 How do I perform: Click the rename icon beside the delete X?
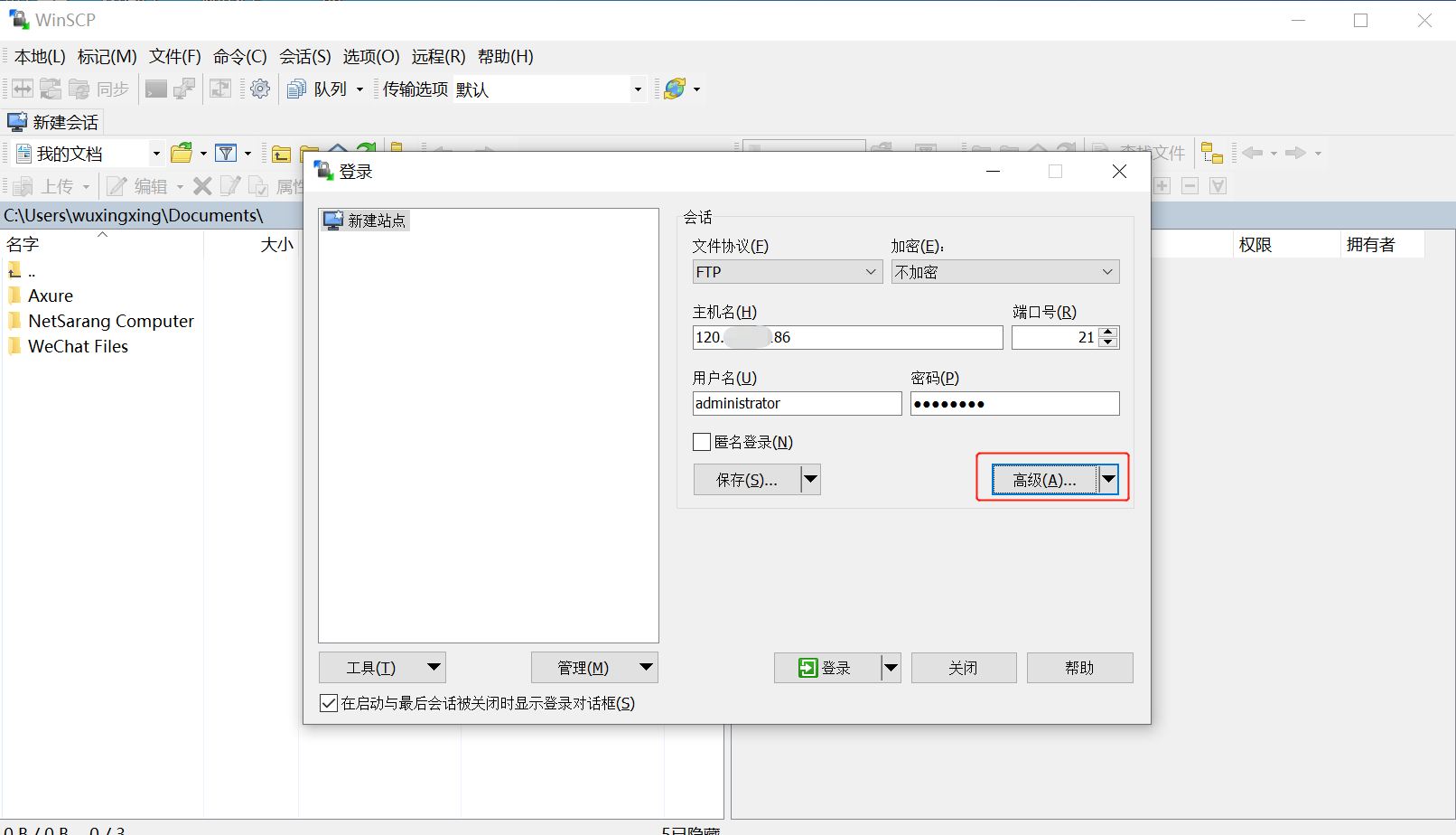(x=230, y=186)
